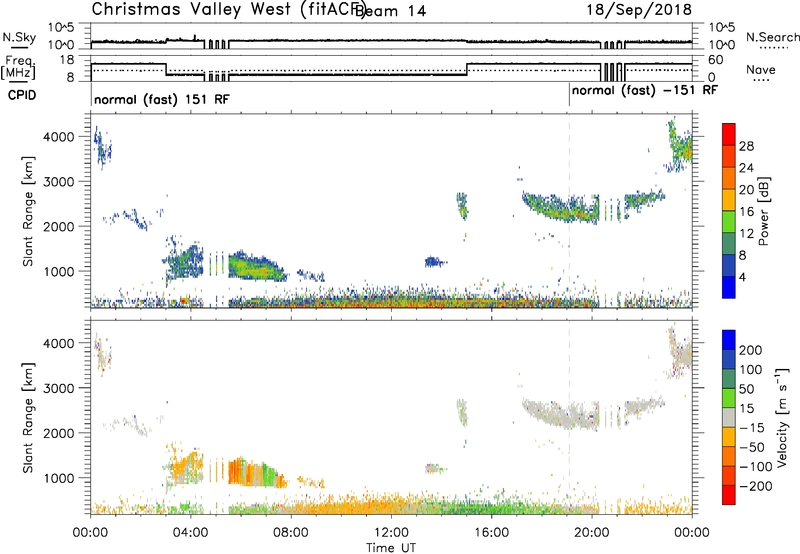Select the "normal (fast) -151 RF" CPID text
800x554 pixels.
(x=644, y=90)
